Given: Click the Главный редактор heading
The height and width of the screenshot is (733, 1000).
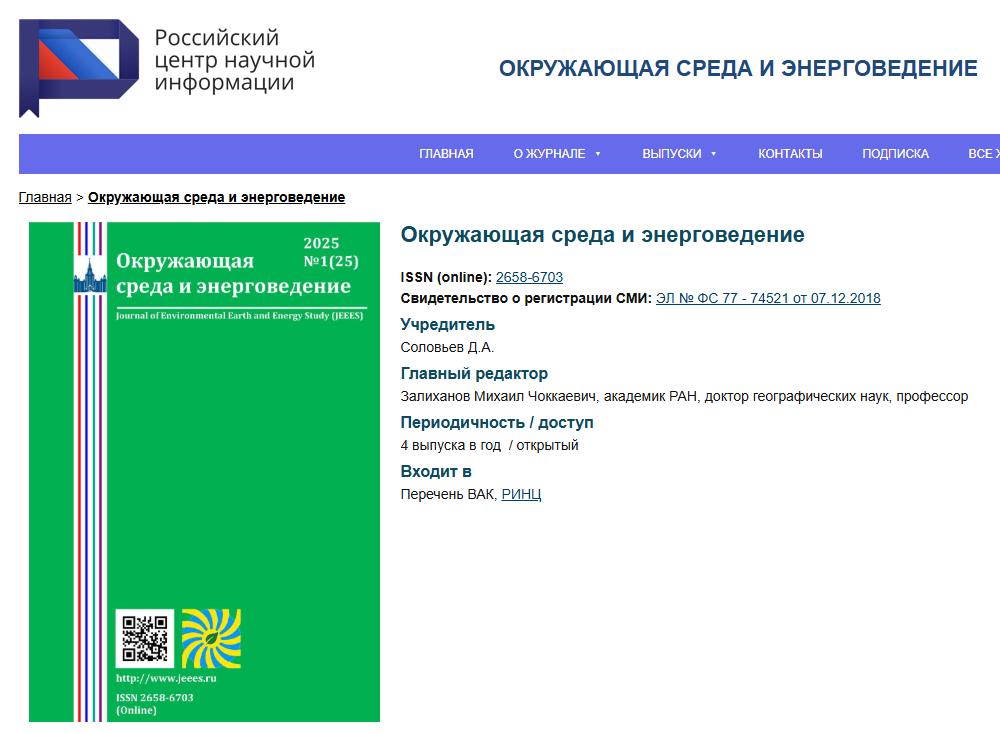Looking at the screenshot, I should click(x=474, y=373).
